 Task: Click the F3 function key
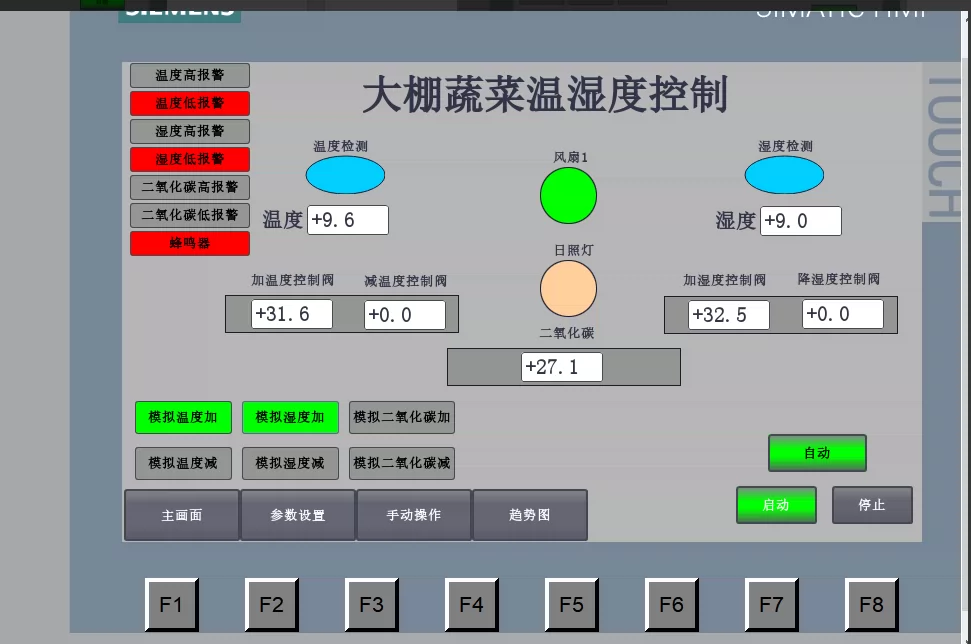(372, 604)
